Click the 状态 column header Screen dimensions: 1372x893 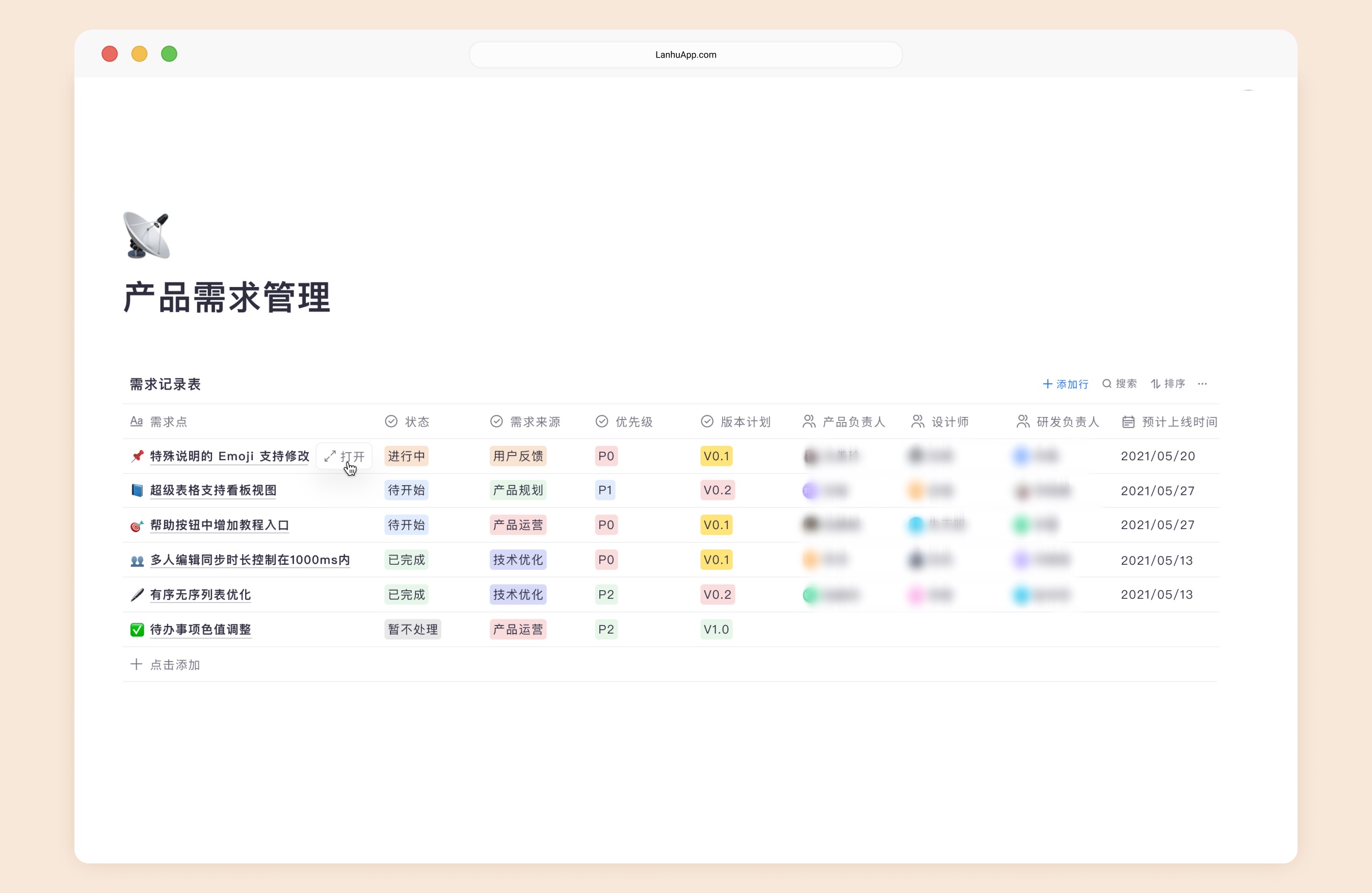point(416,422)
